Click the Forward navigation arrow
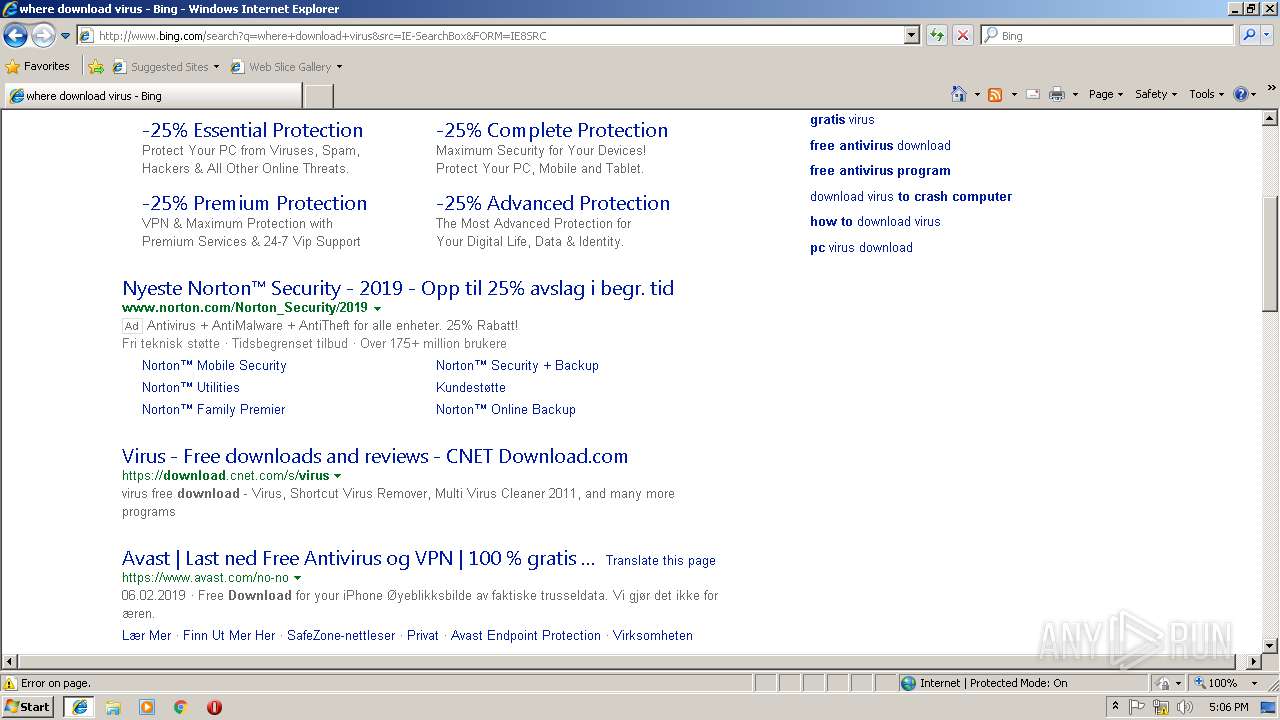The width and height of the screenshot is (1280, 720). point(43,36)
